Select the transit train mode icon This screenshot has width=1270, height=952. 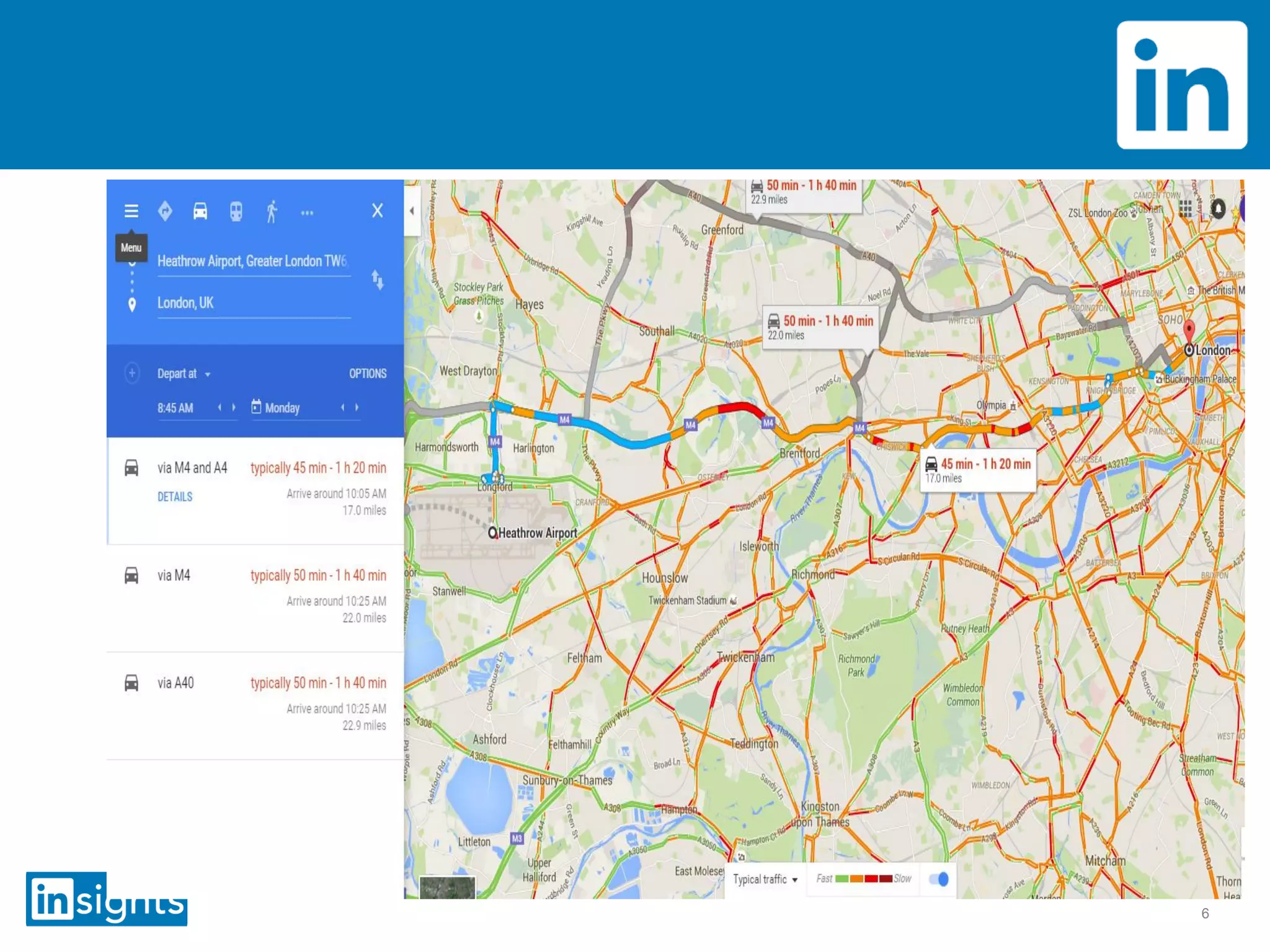tap(236, 211)
